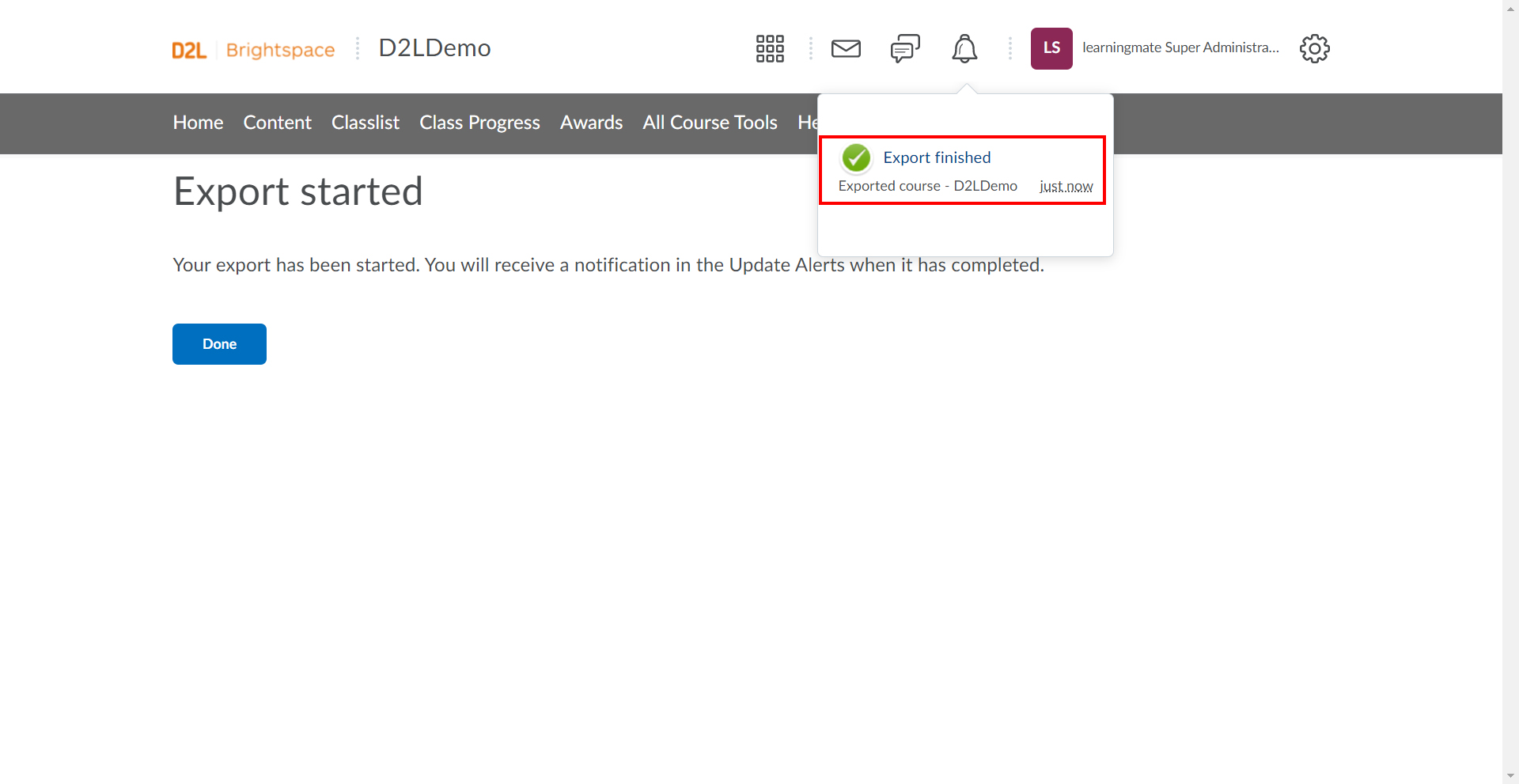
Task: Go to the Home nav item
Action: [198, 123]
